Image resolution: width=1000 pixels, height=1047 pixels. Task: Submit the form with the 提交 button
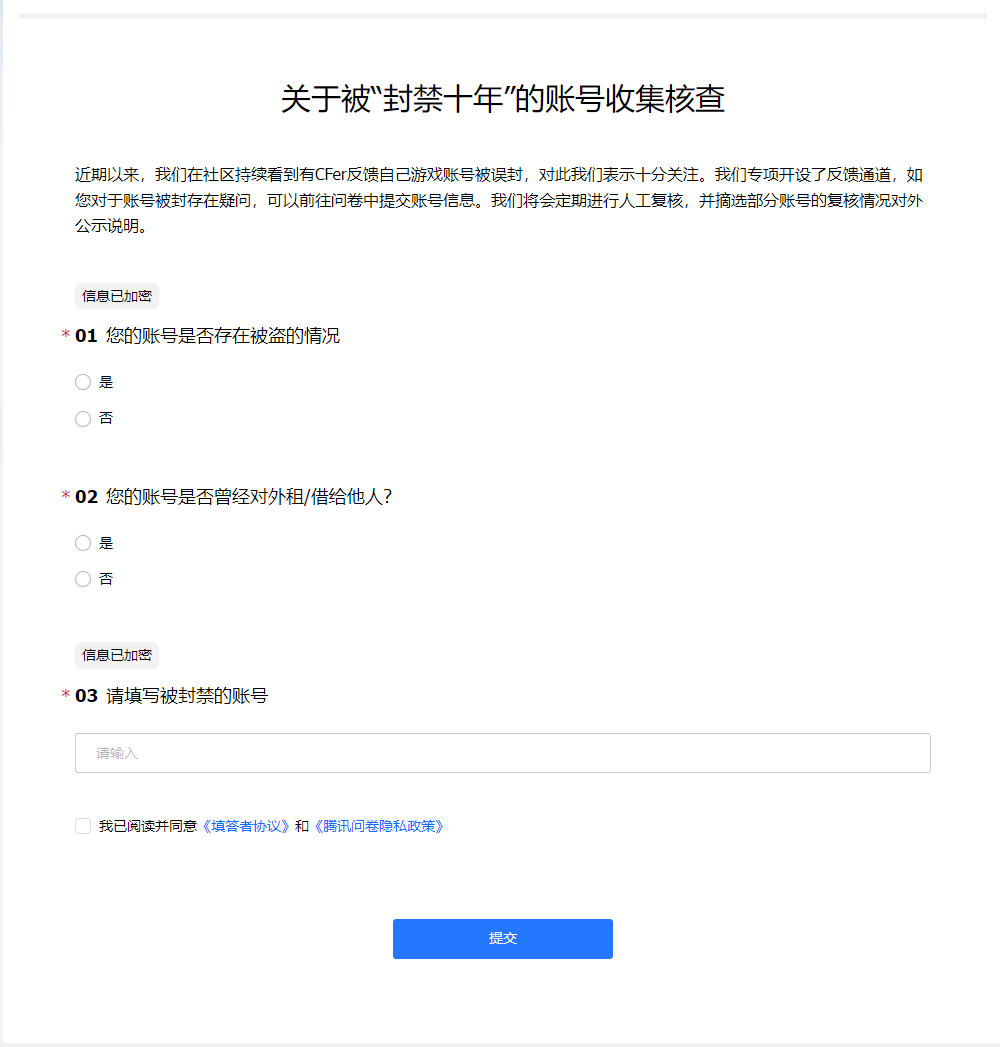(x=503, y=939)
